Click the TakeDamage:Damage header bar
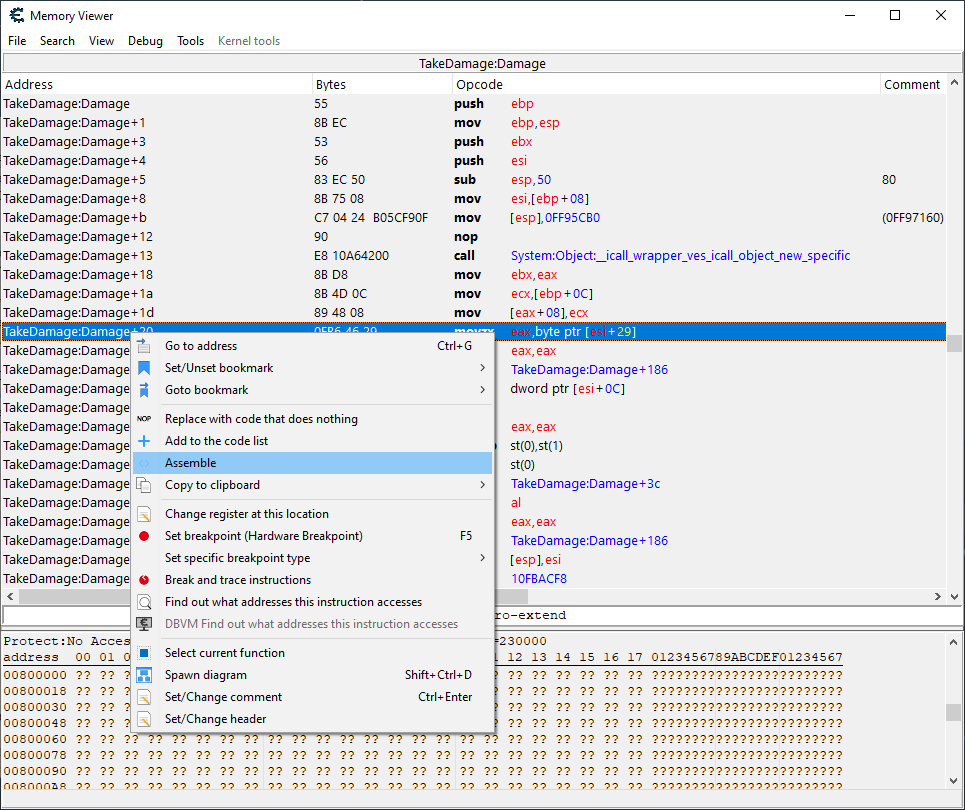Screen dimensions: 965x810 (482, 63)
